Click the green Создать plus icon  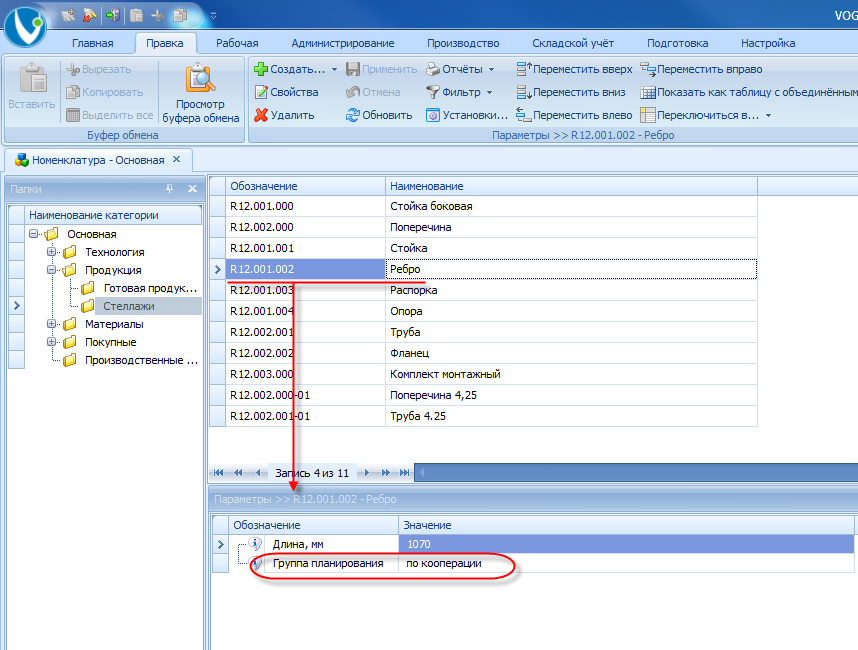pyautogui.click(x=260, y=69)
